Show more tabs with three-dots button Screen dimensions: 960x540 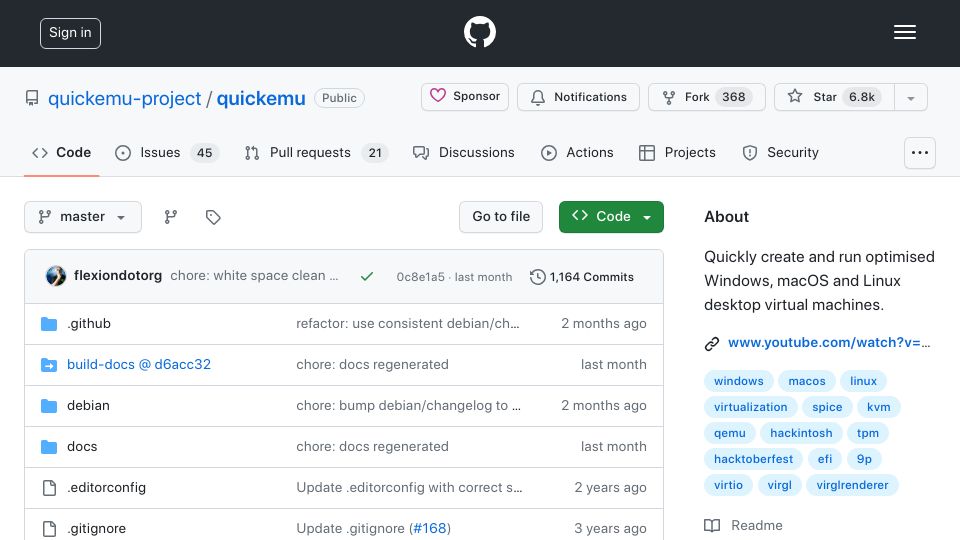click(920, 152)
